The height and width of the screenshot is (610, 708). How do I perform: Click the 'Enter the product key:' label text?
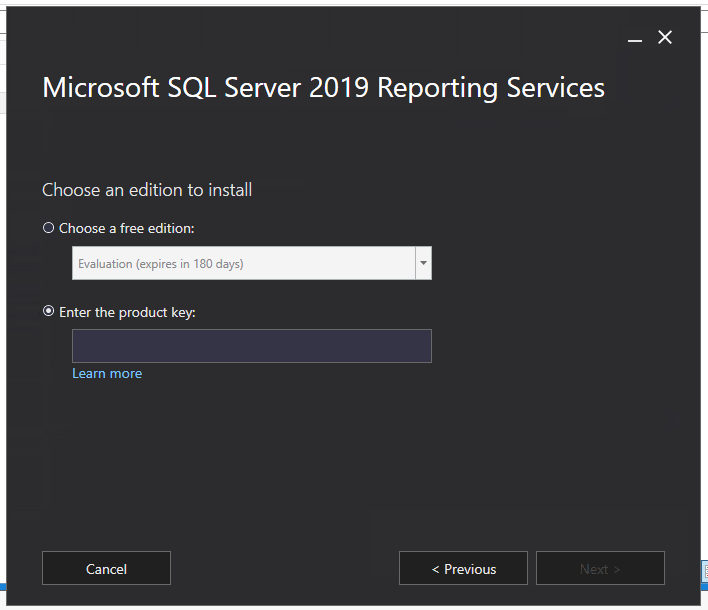click(x=127, y=312)
